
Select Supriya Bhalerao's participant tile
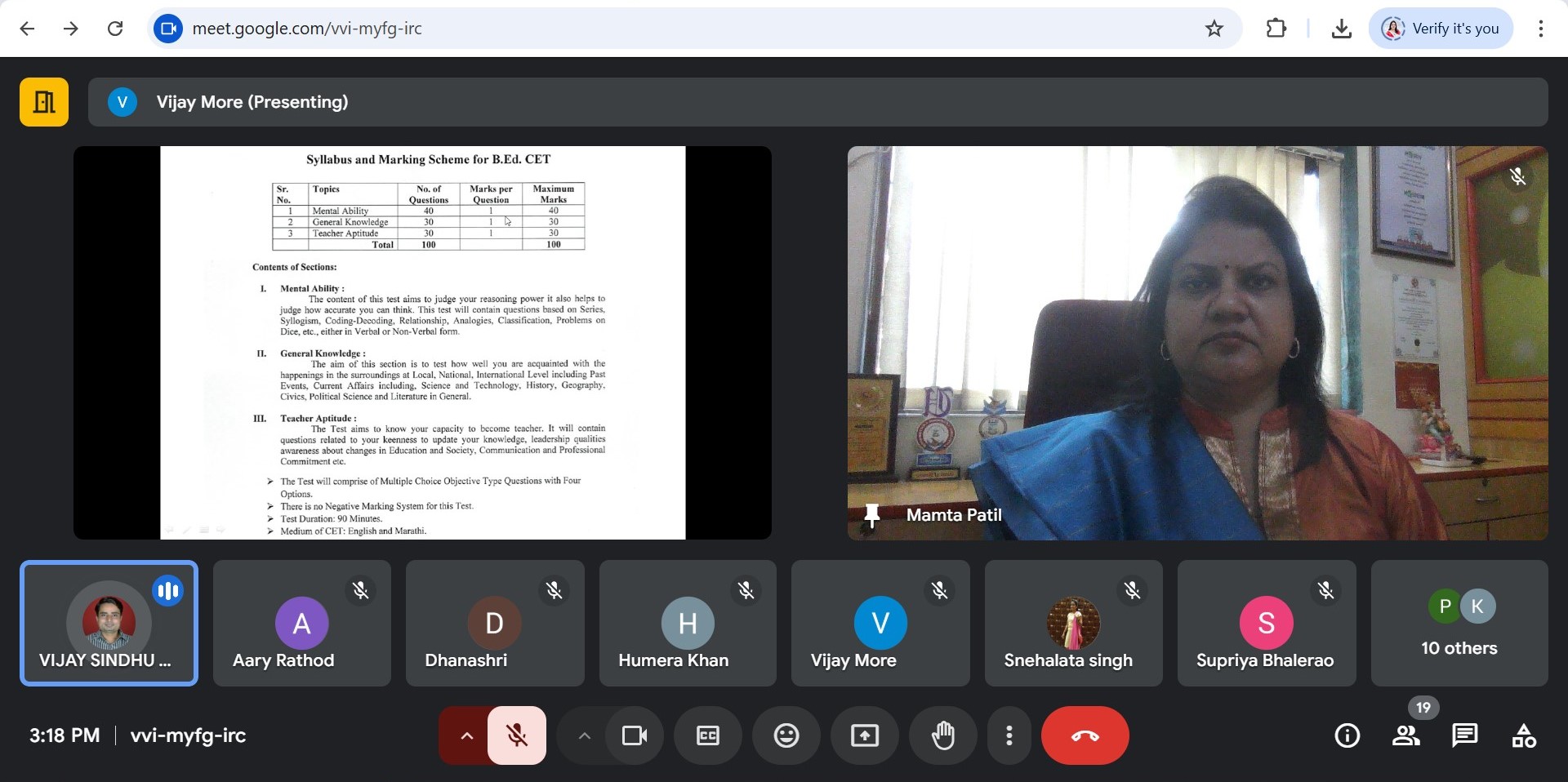pyautogui.click(x=1266, y=624)
